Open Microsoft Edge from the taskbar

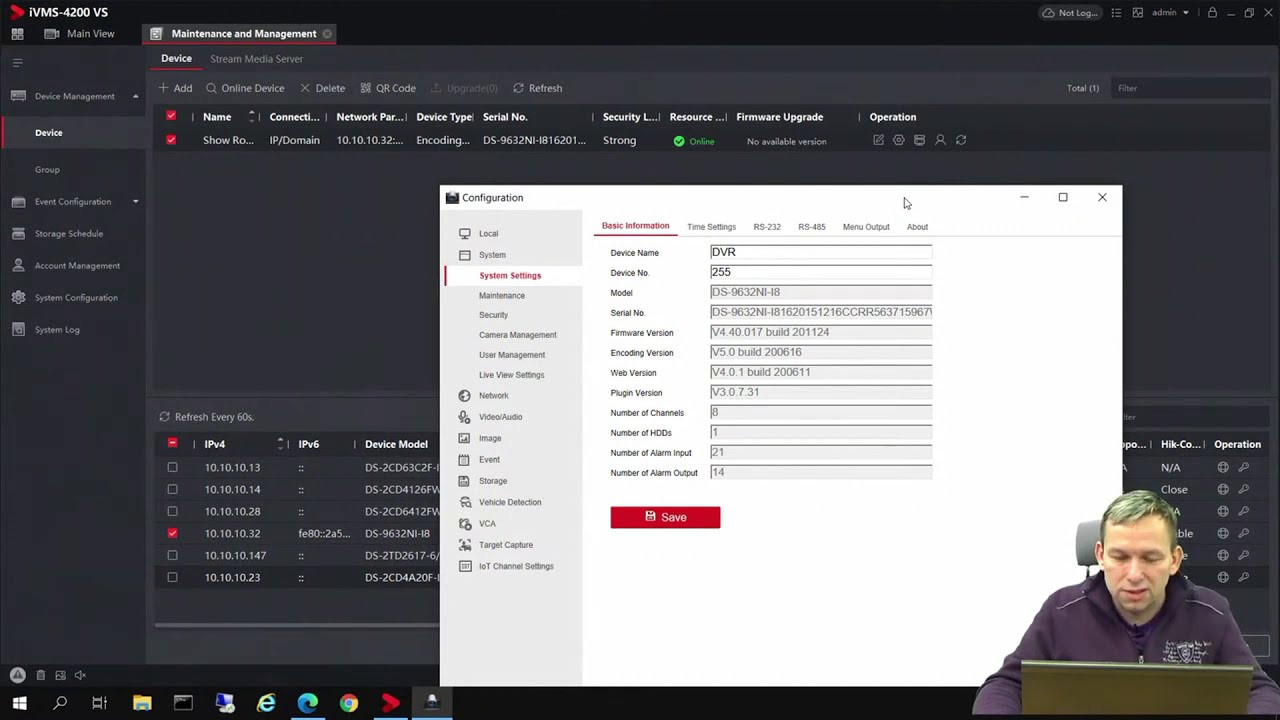click(307, 704)
